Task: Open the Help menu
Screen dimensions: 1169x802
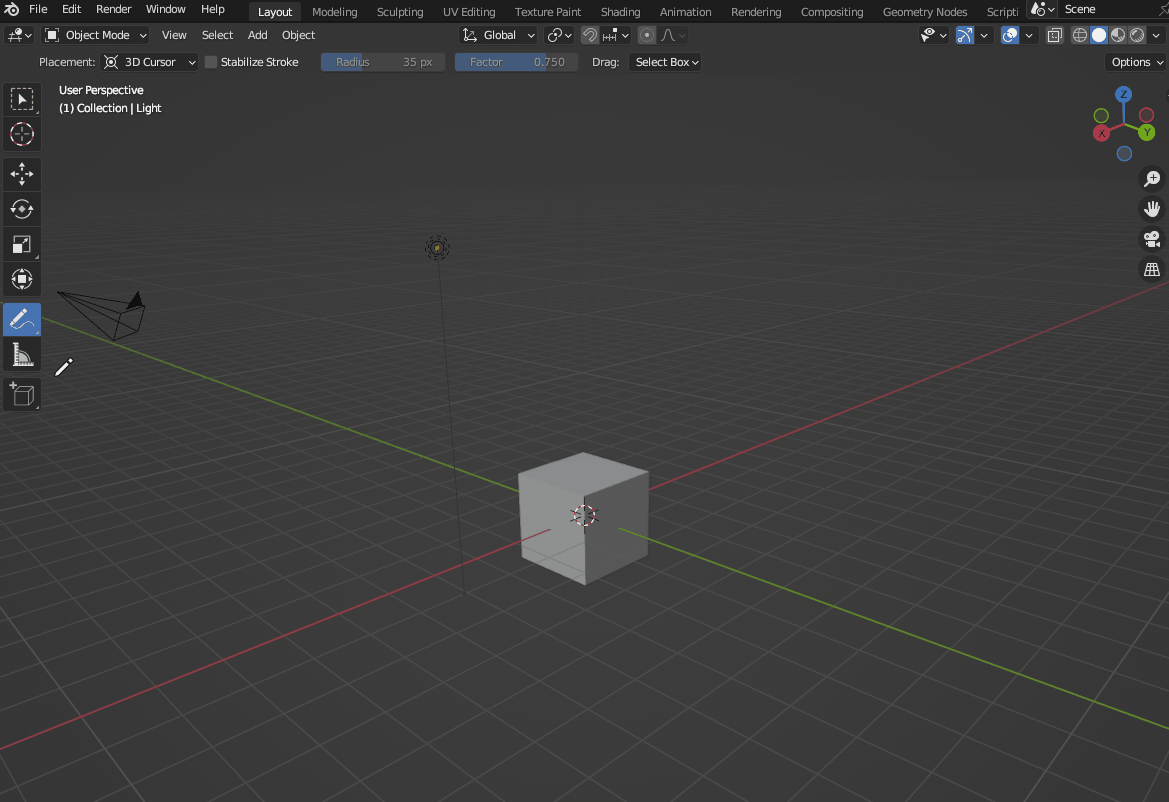Action: (212, 9)
